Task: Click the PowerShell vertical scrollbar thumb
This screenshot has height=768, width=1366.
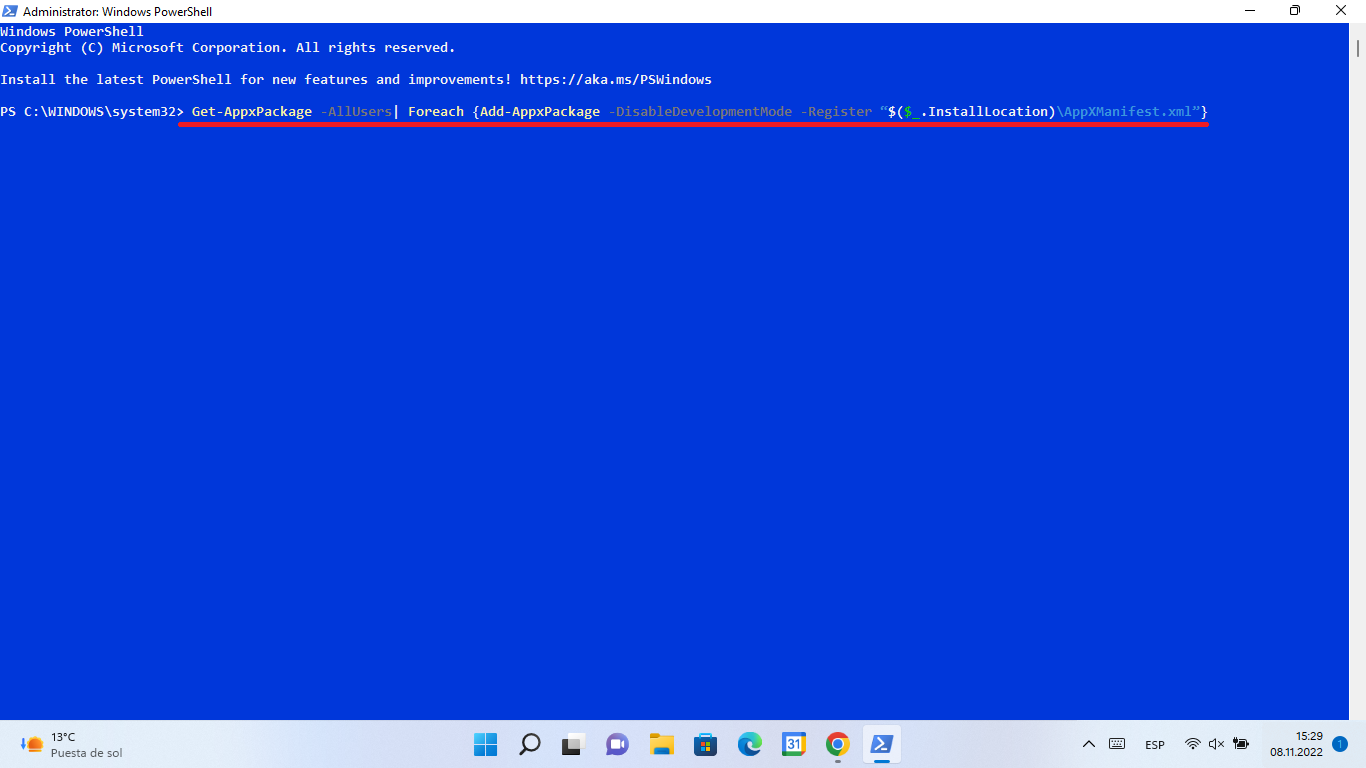Action: tap(1358, 48)
